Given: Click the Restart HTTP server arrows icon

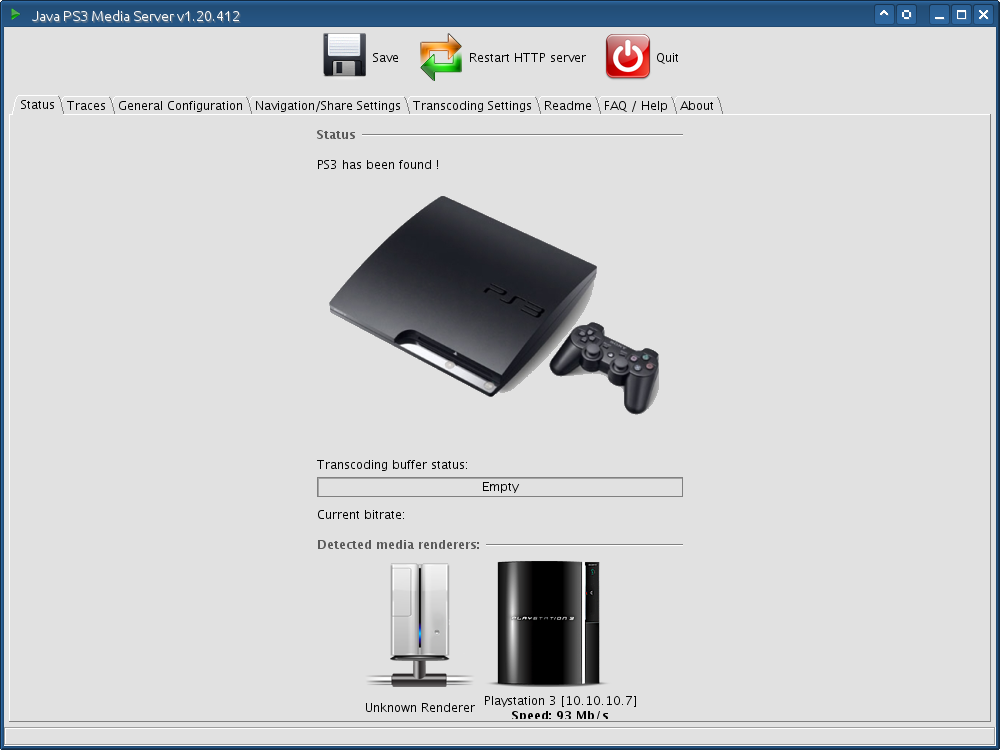Looking at the screenshot, I should [x=441, y=57].
